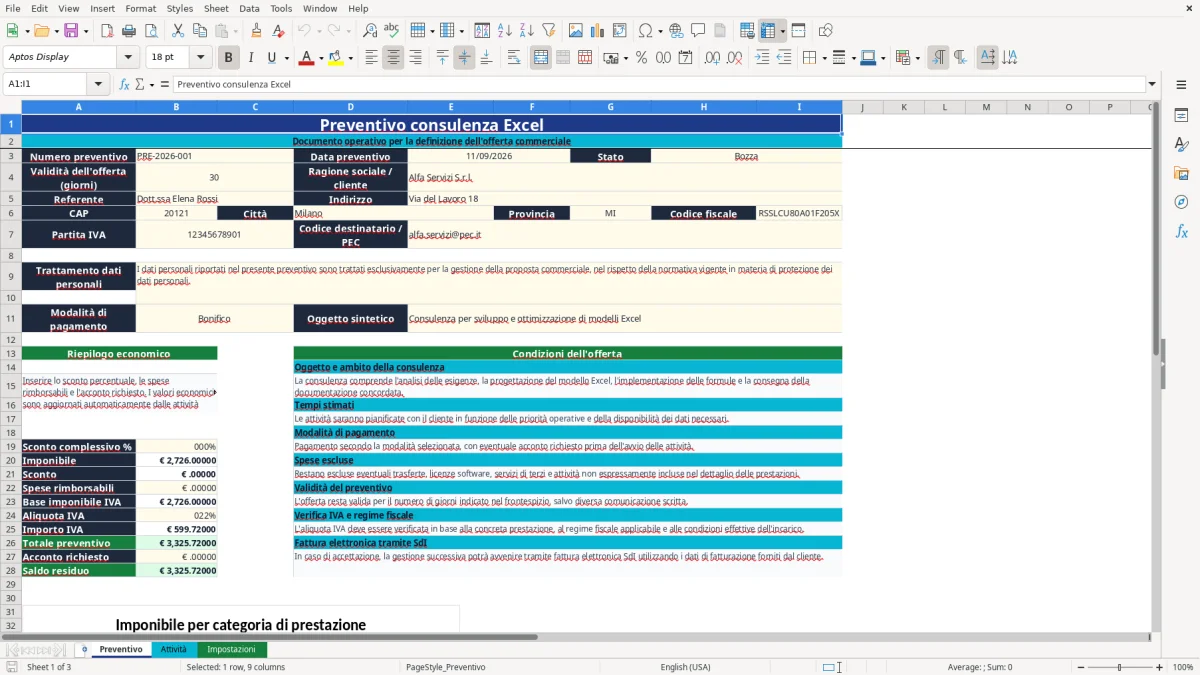This screenshot has width=1200, height=675.
Task: Open conditional formatting dropdown arrow
Action: (917, 58)
